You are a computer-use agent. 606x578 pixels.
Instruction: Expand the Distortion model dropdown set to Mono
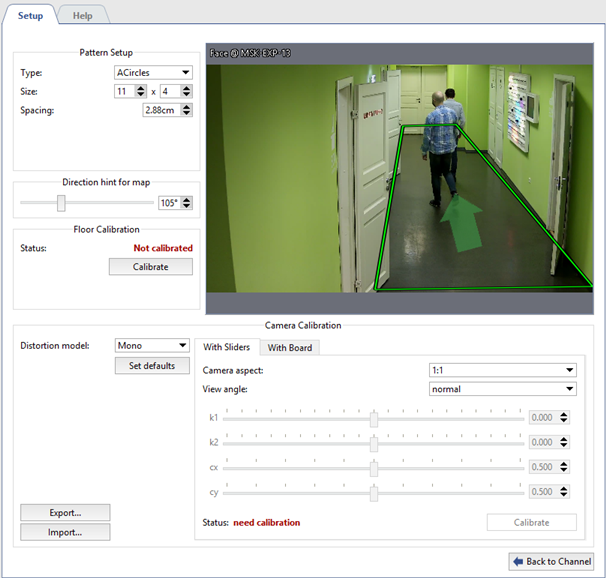(x=152, y=345)
